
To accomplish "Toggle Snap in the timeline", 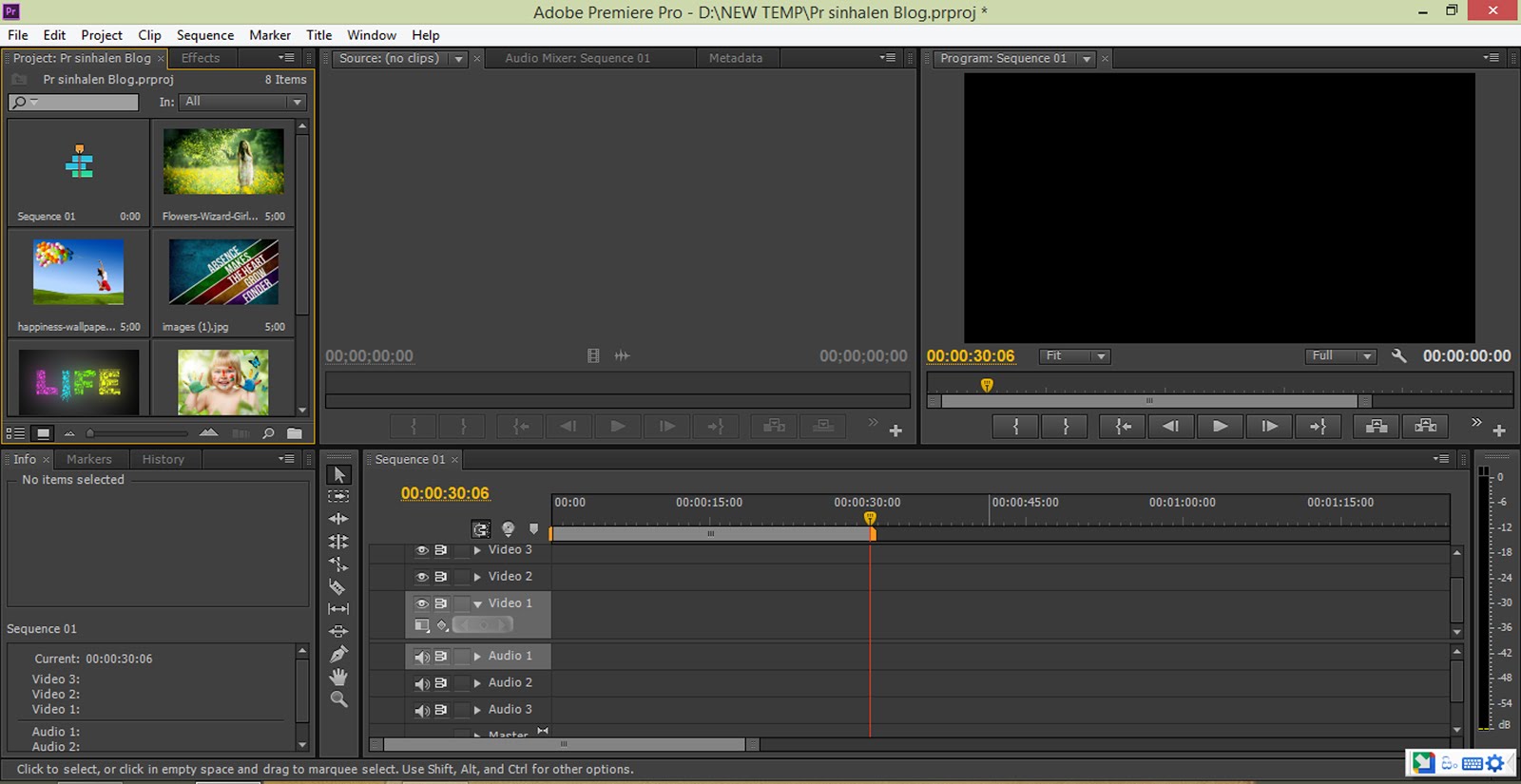I will [x=481, y=529].
